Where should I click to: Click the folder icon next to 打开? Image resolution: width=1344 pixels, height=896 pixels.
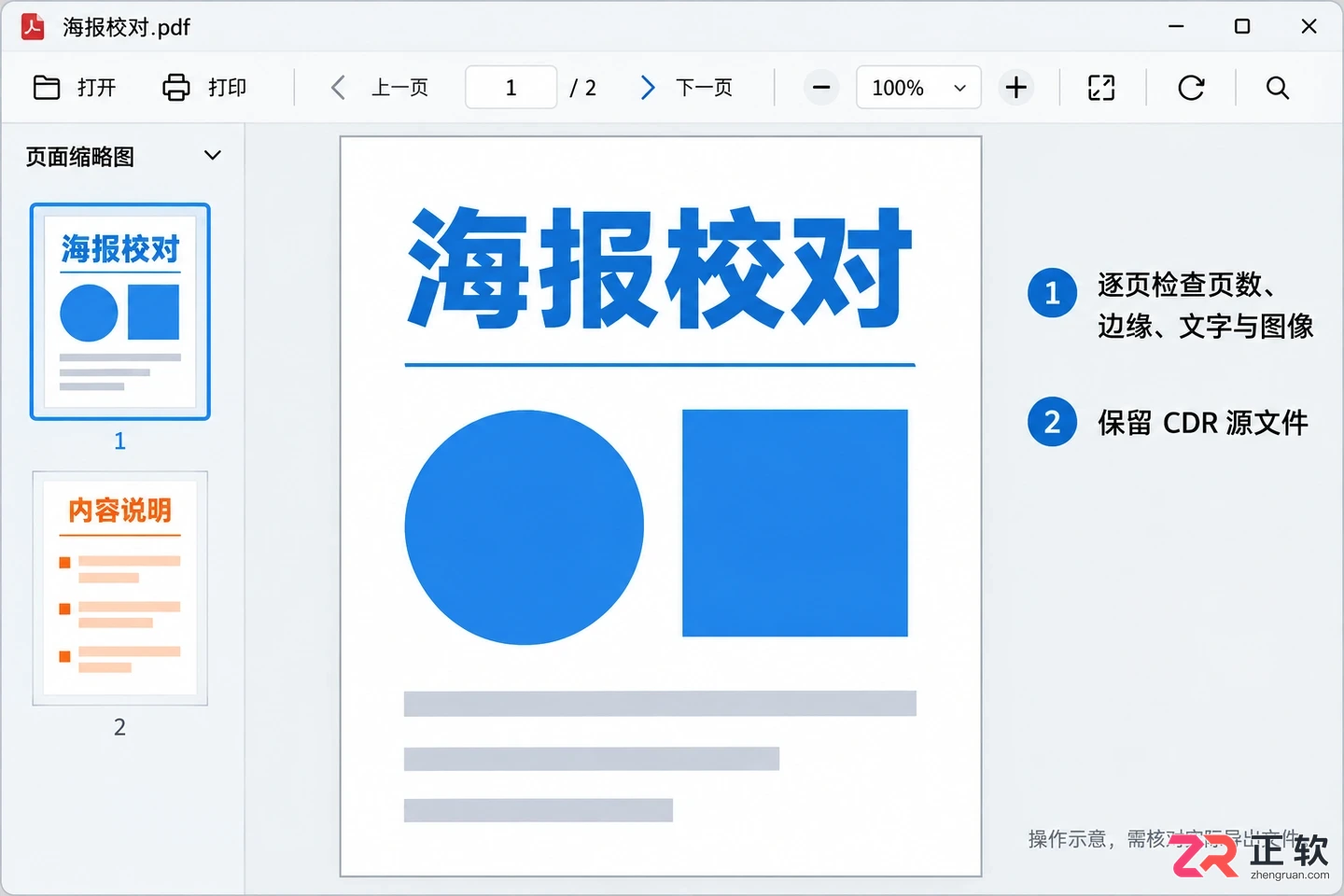(47, 88)
